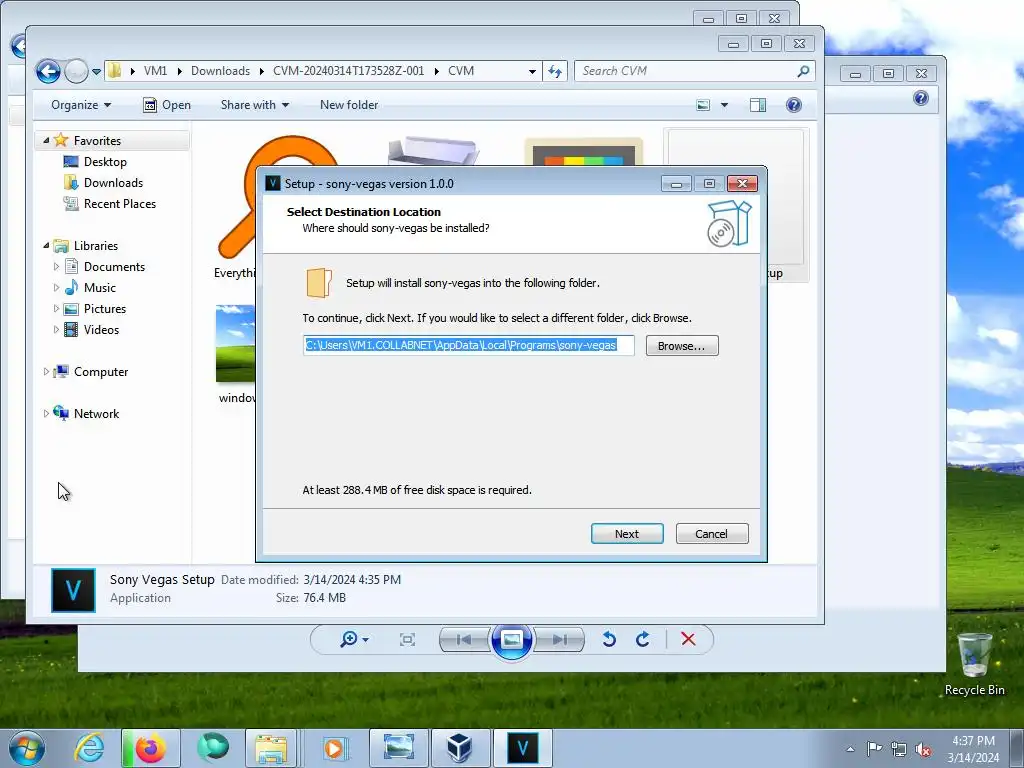Image resolution: width=1024 pixels, height=768 pixels.
Task: Open Windows Explorer from taskbar
Action: (x=271, y=748)
